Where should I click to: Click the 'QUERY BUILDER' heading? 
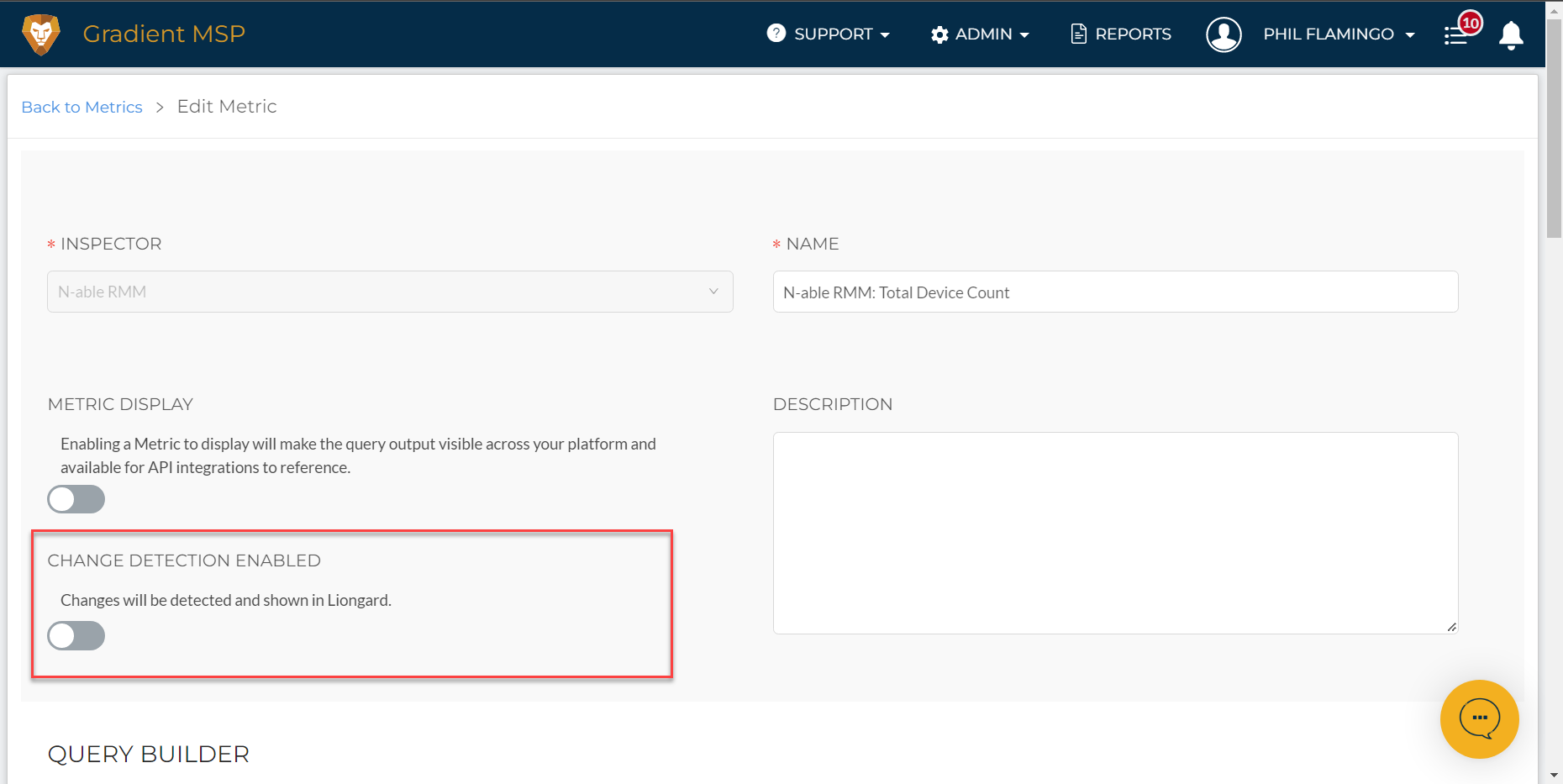click(149, 754)
